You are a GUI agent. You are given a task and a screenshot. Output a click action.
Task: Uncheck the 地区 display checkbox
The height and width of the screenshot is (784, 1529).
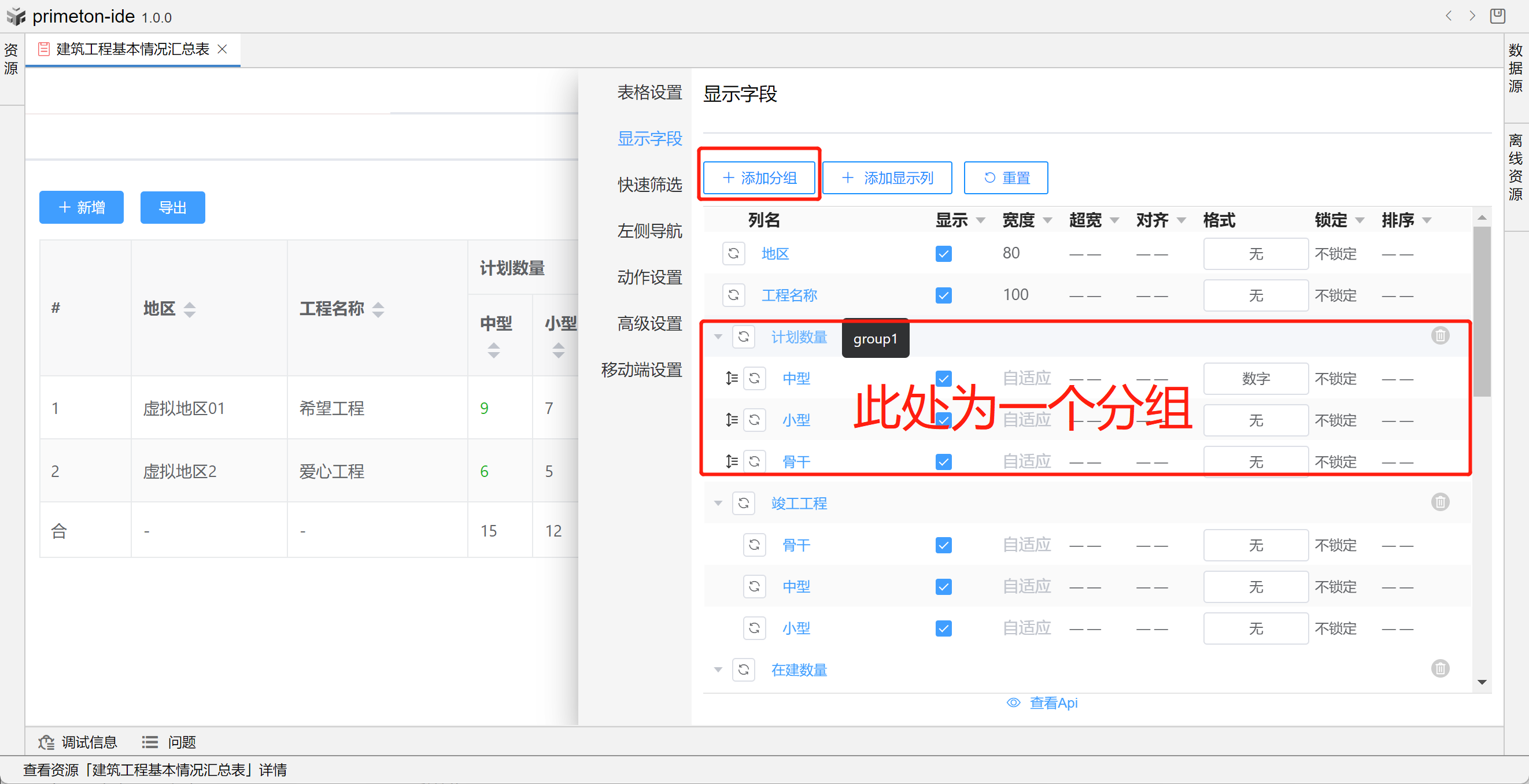point(943,253)
